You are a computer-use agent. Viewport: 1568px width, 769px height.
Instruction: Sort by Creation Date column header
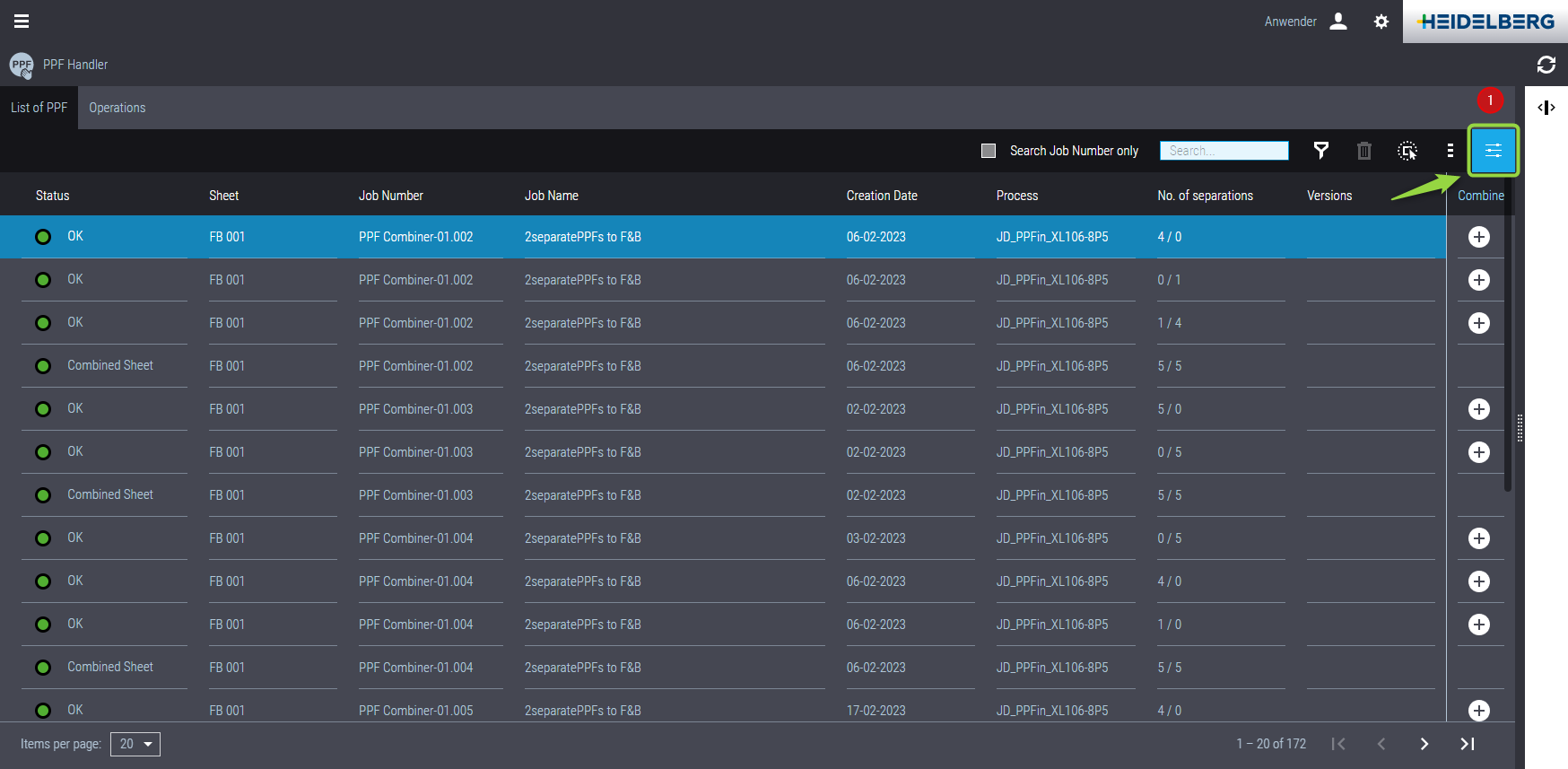click(x=881, y=196)
